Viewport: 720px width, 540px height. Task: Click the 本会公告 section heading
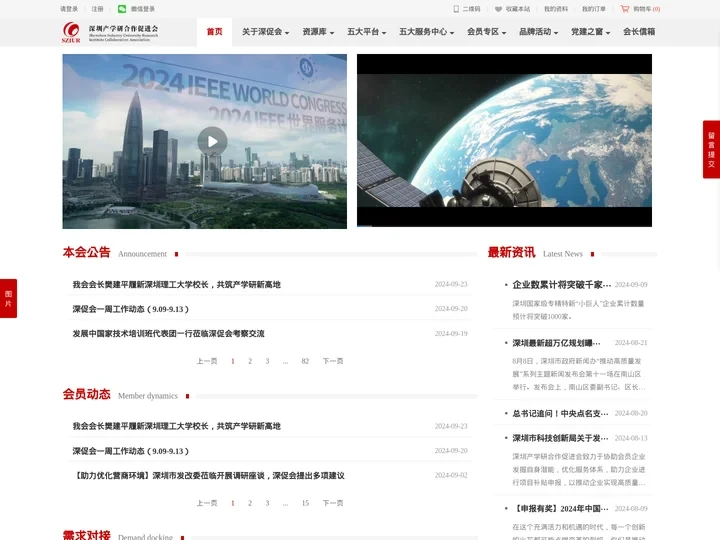coord(86,253)
